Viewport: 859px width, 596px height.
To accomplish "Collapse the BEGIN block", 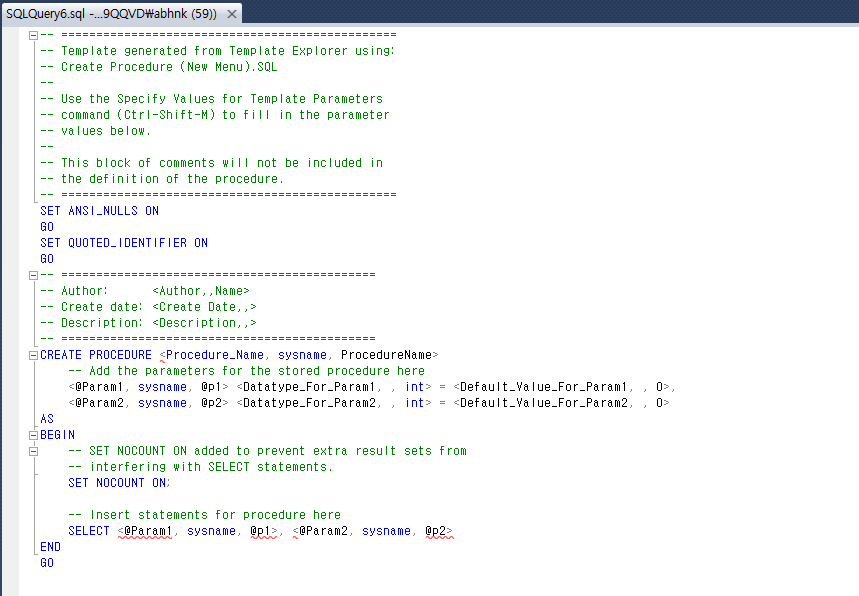I will tap(34, 435).
